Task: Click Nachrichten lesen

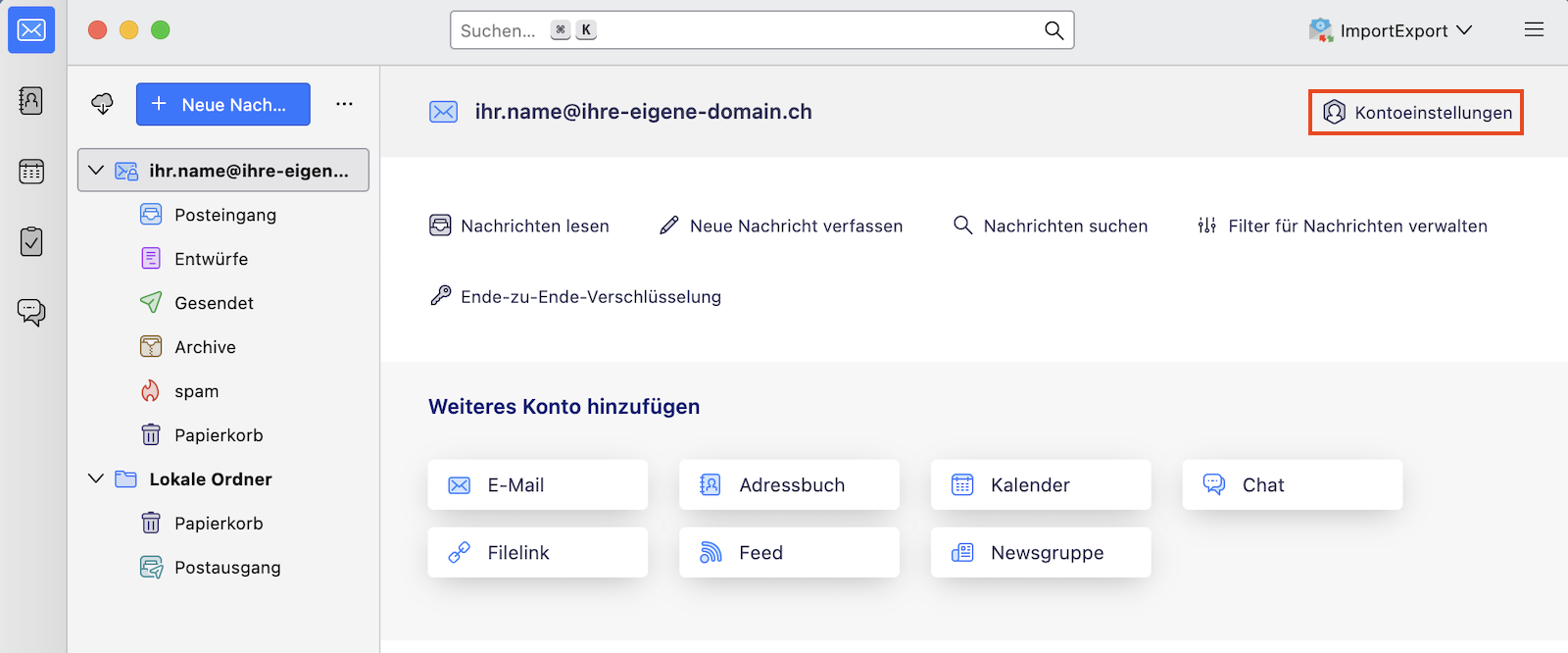Action: [519, 226]
